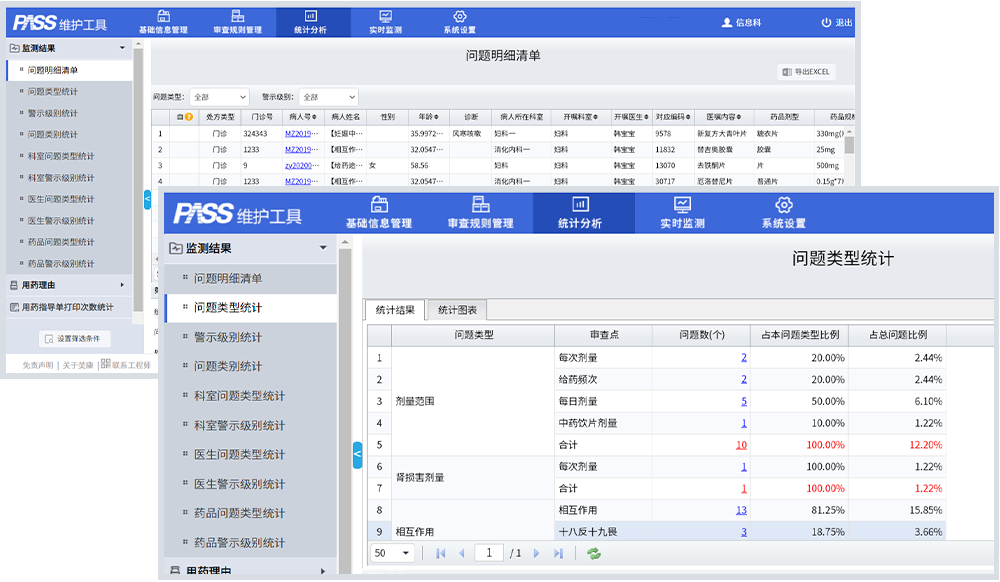
Task: Click the green refresh icon in pager
Action: (x=594, y=553)
